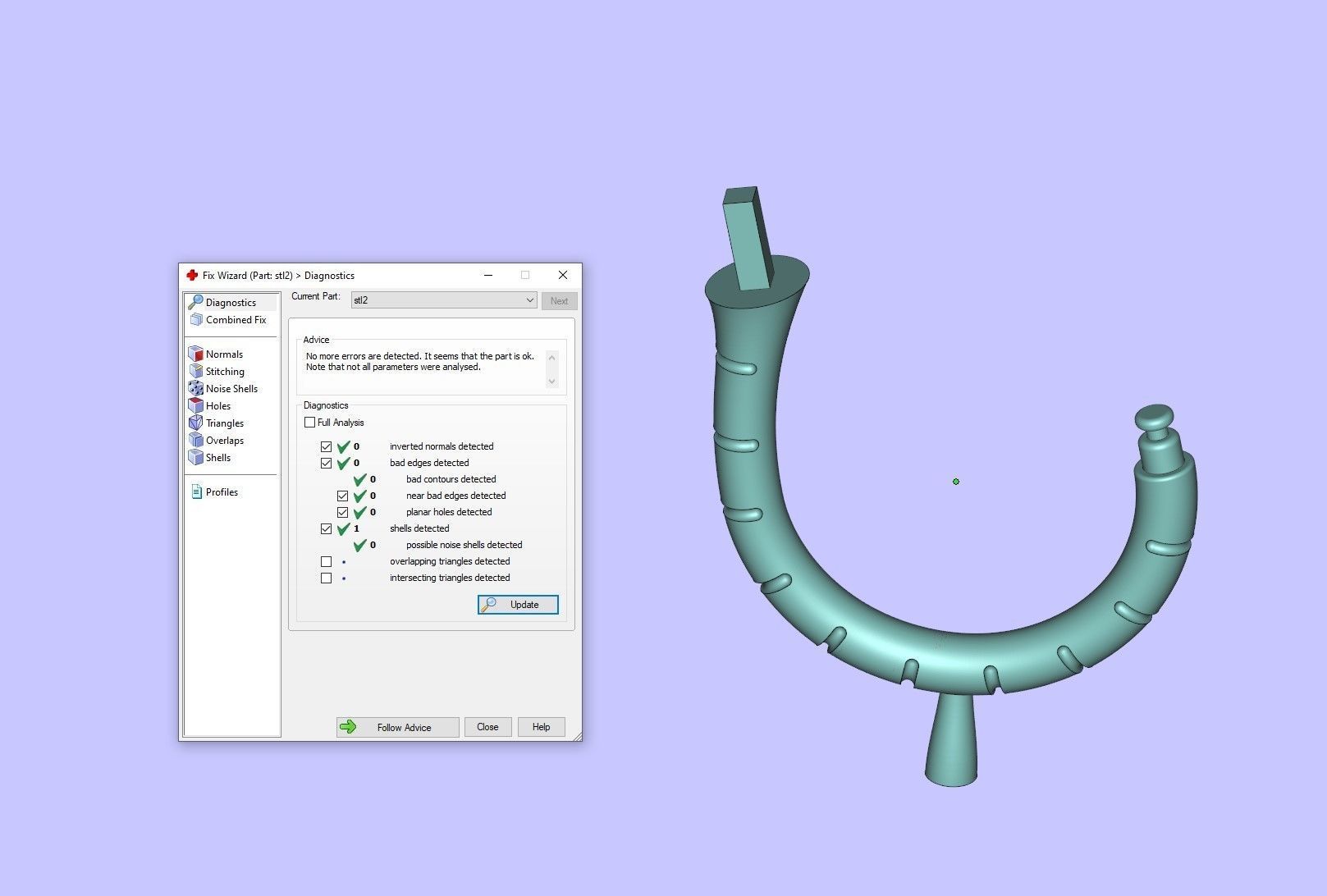Click the Combined Fix cube icon
This screenshot has width=1327, height=896.
(196, 320)
